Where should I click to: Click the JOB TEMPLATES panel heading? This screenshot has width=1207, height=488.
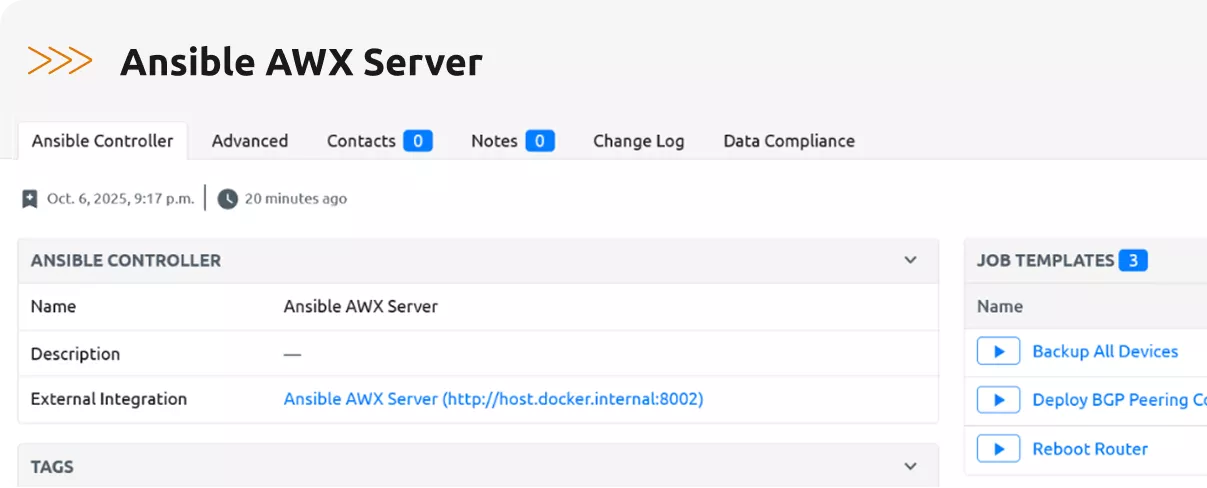tap(1045, 260)
